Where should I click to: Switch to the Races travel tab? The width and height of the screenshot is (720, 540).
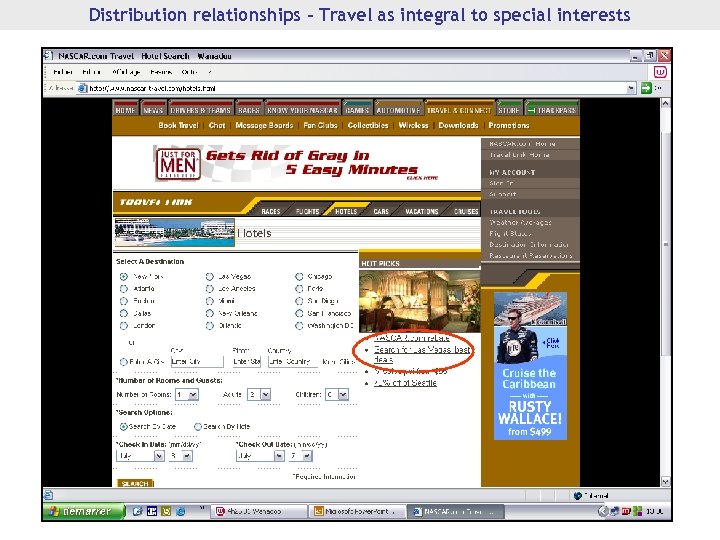coord(271,211)
